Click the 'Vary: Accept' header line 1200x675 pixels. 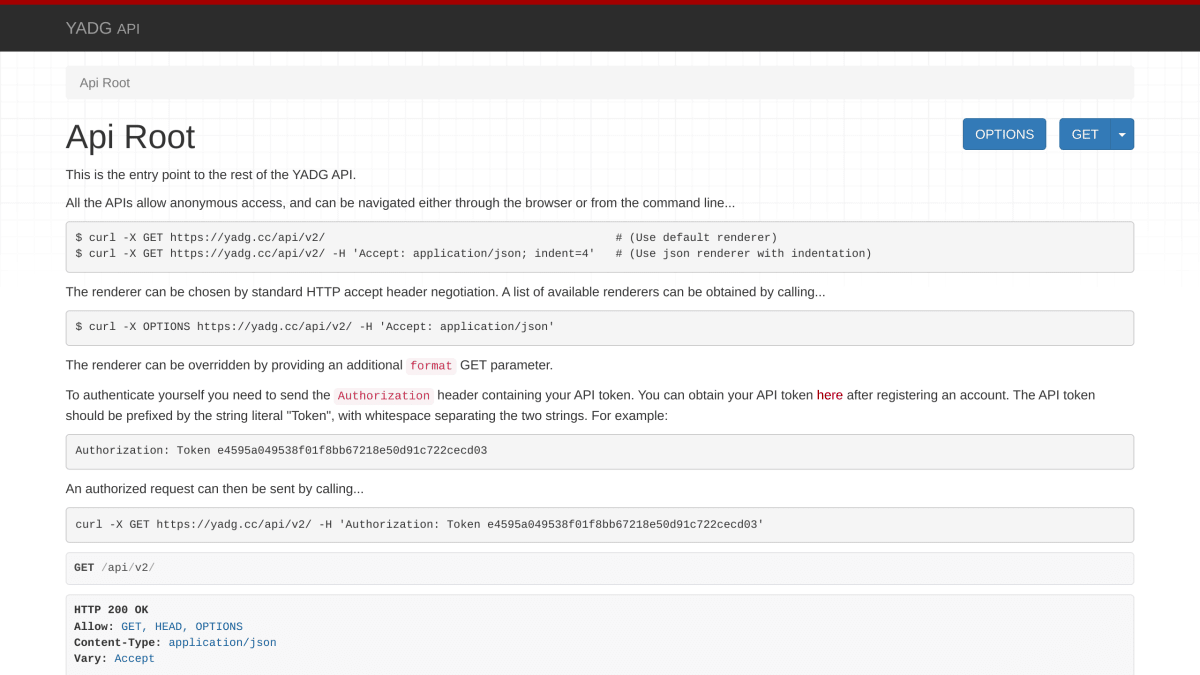point(114,659)
